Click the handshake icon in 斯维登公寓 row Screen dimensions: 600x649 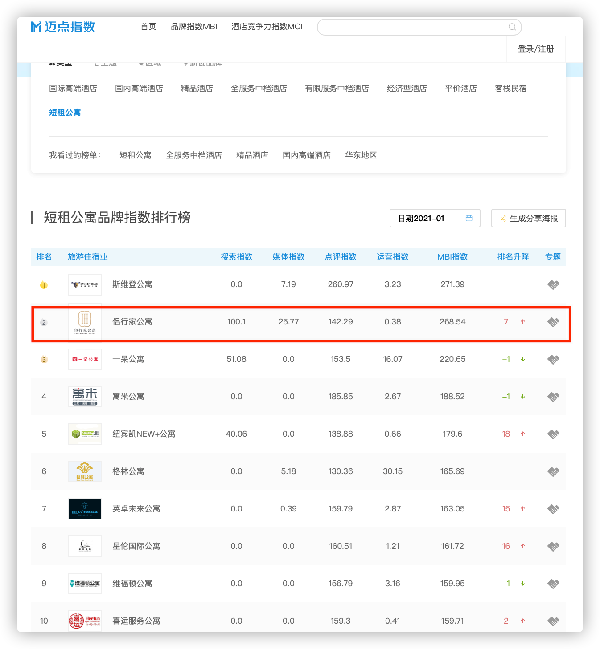(x=553, y=285)
